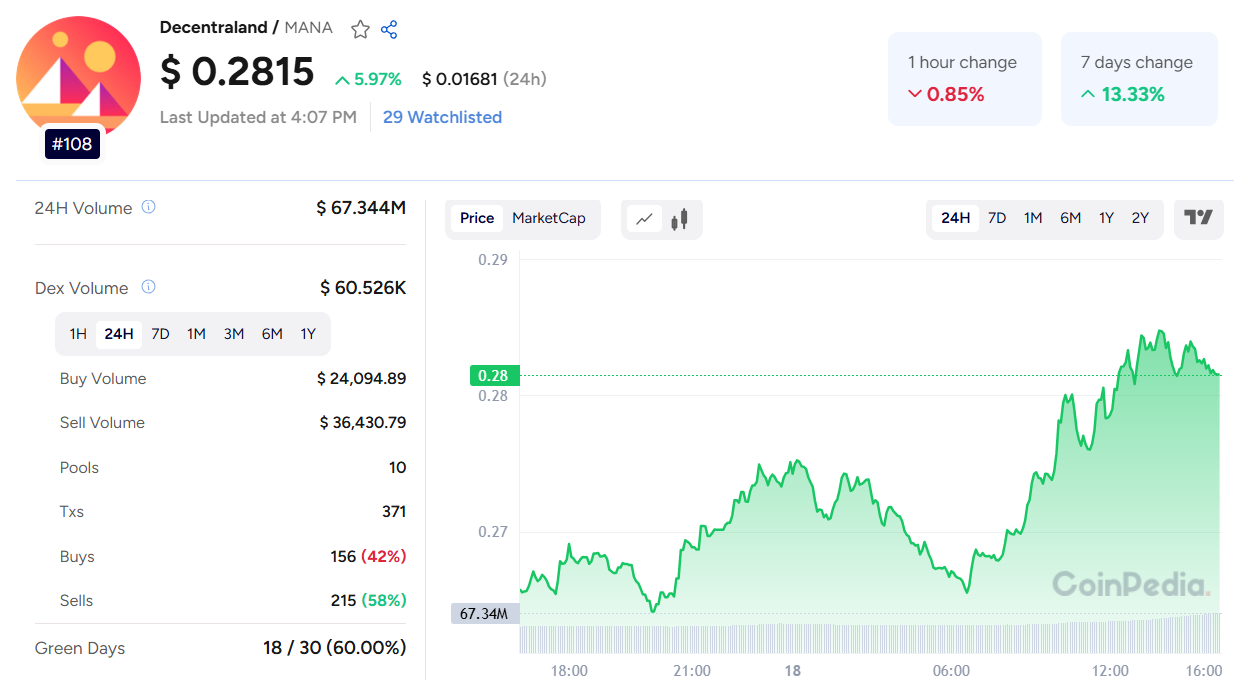Set chart range to 1M
This screenshot has width=1234, height=680.
(x=1033, y=218)
